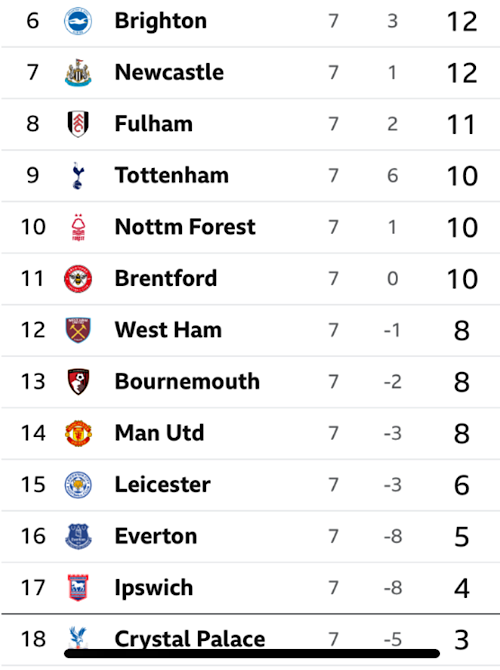Open the Tottenham team link
The image size is (500, 670).
(x=172, y=175)
